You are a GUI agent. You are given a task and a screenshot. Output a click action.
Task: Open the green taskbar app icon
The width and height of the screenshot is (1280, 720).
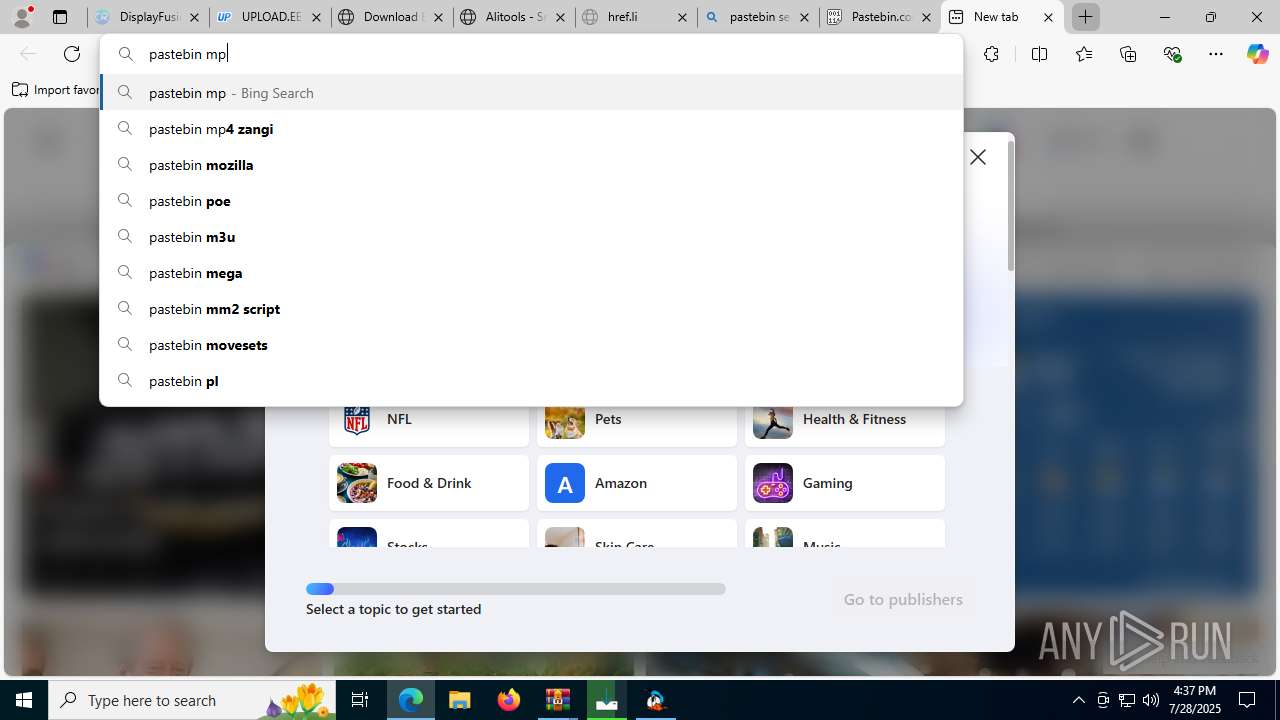point(607,700)
